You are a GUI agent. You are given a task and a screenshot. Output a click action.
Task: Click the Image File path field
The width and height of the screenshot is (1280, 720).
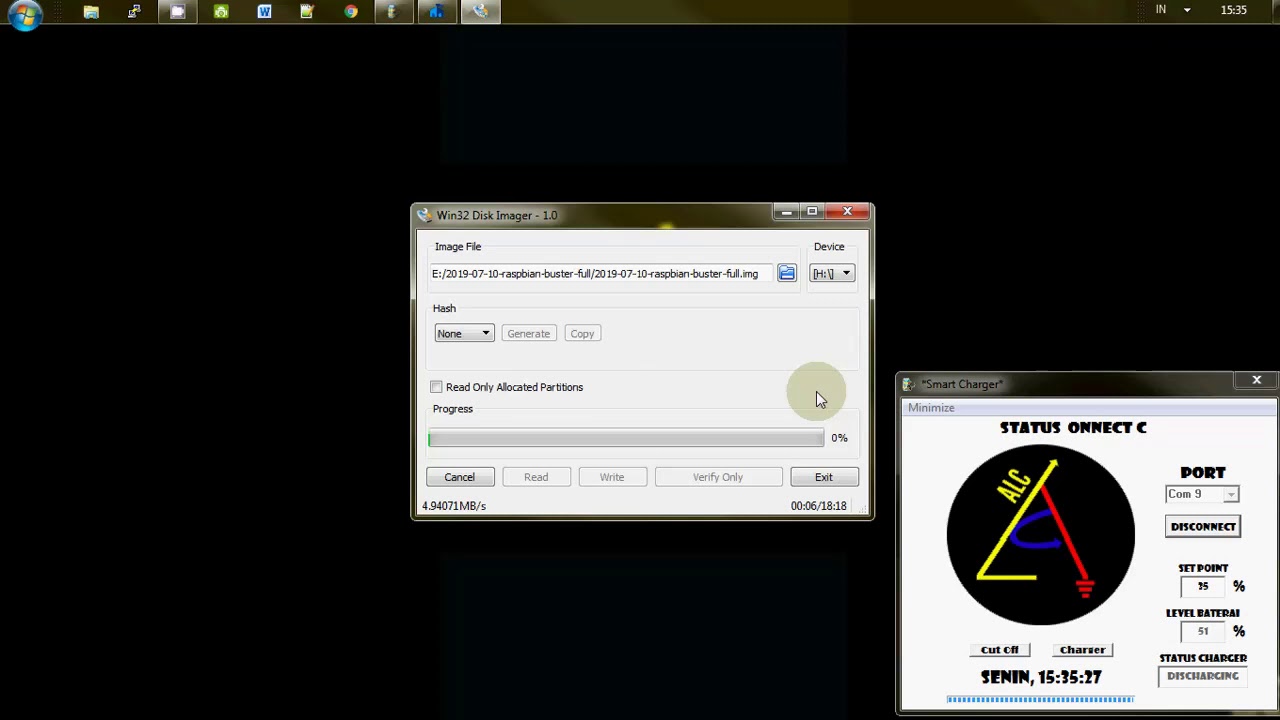601,273
